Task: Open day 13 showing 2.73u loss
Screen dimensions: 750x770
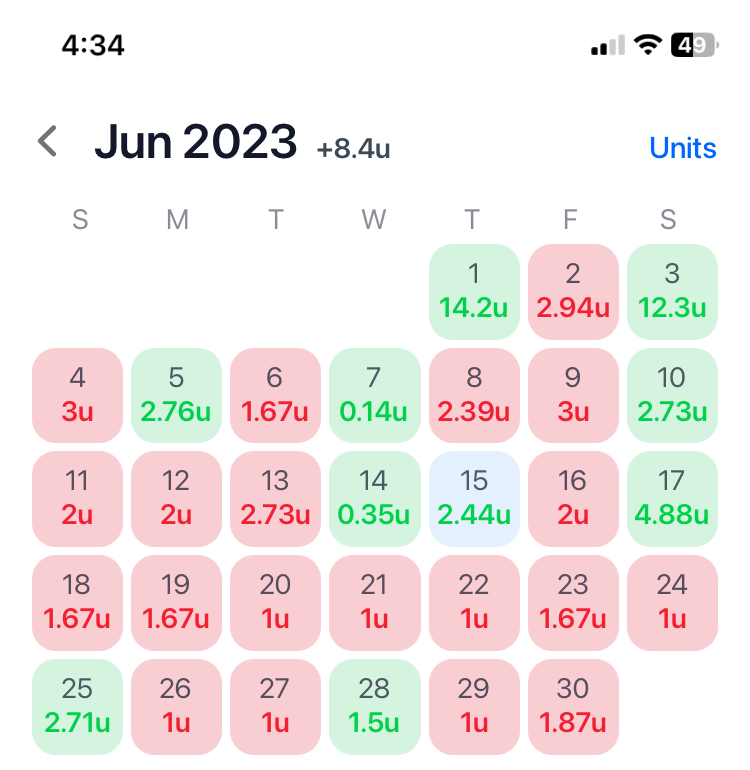Action: [x=275, y=498]
